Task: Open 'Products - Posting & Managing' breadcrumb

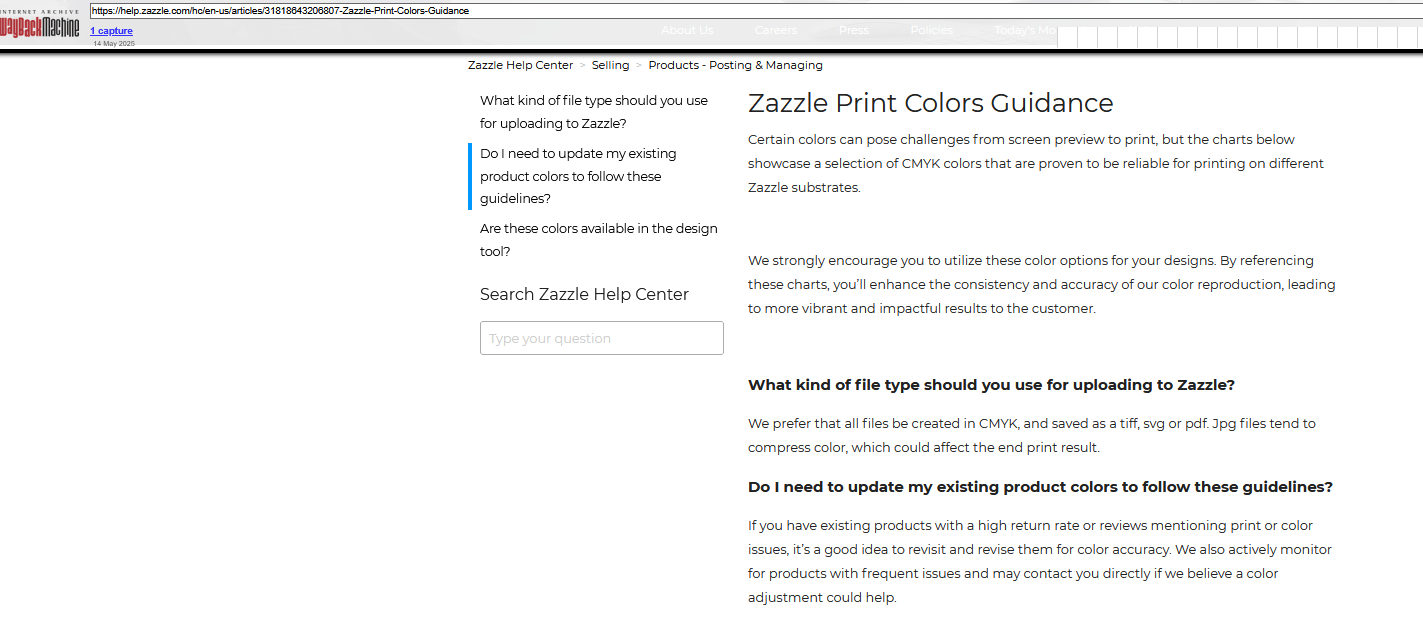Action: pyautogui.click(x=735, y=65)
